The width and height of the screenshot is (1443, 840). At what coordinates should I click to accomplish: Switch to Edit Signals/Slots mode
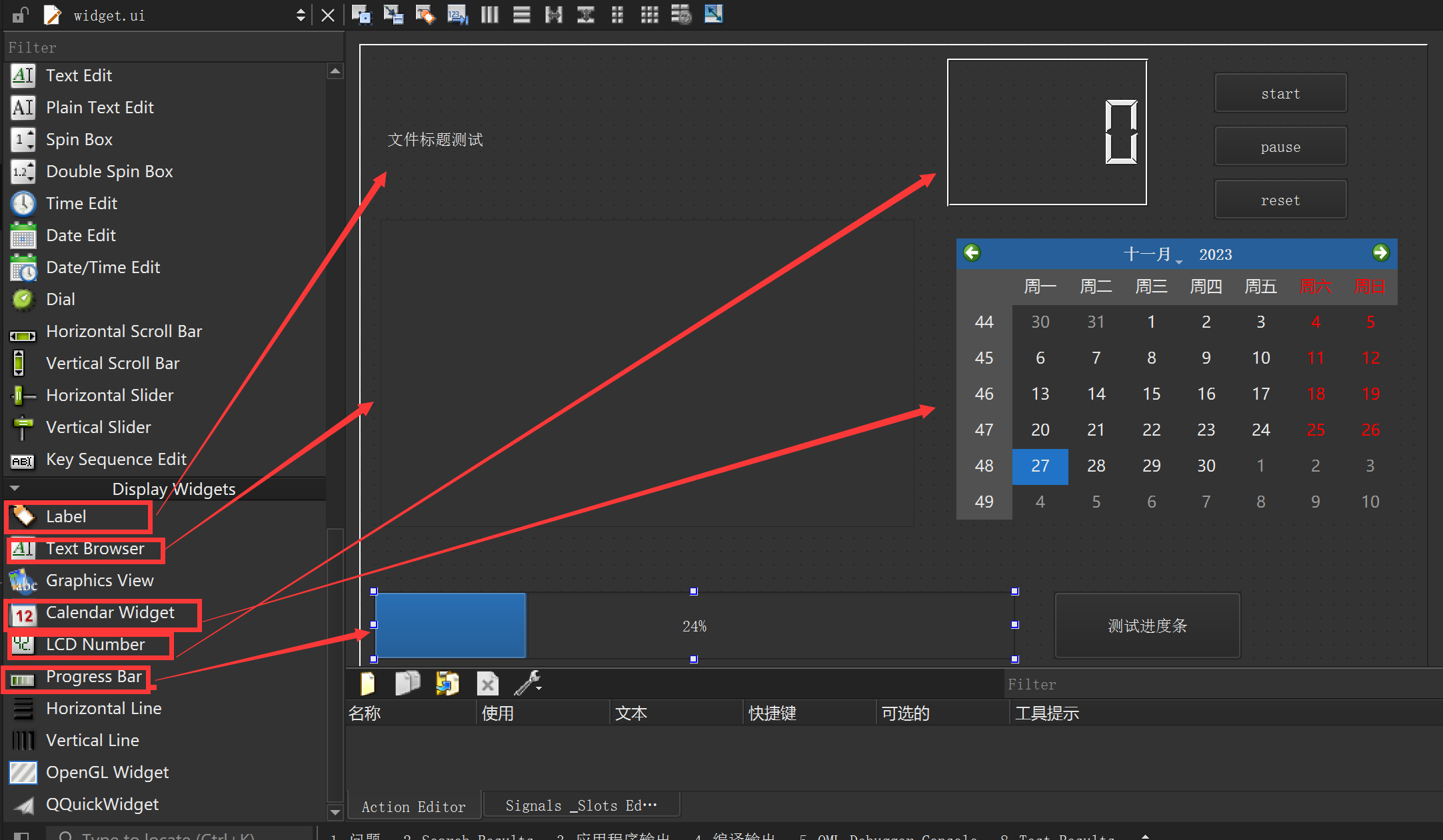[x=393, y=14]
